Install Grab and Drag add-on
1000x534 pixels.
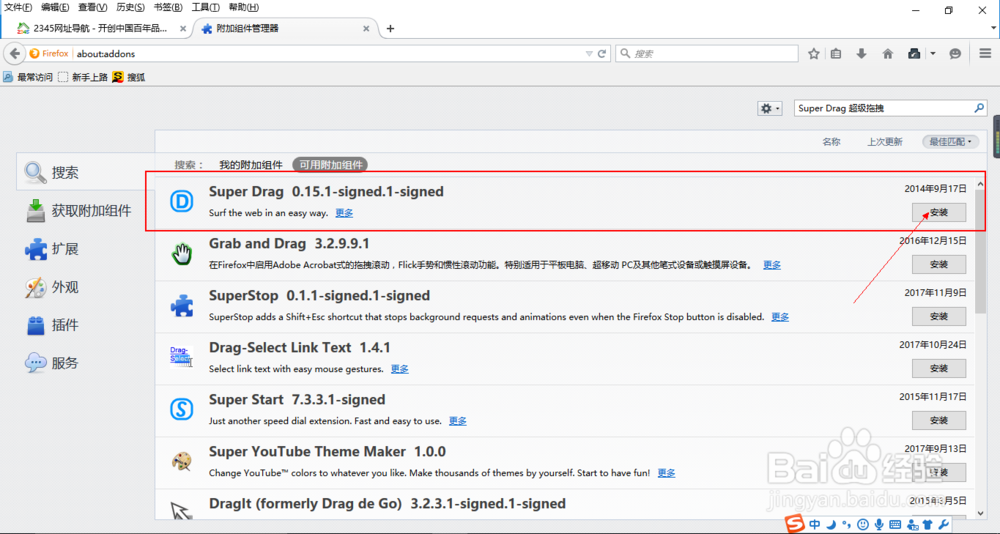click(x=939, y=264)
